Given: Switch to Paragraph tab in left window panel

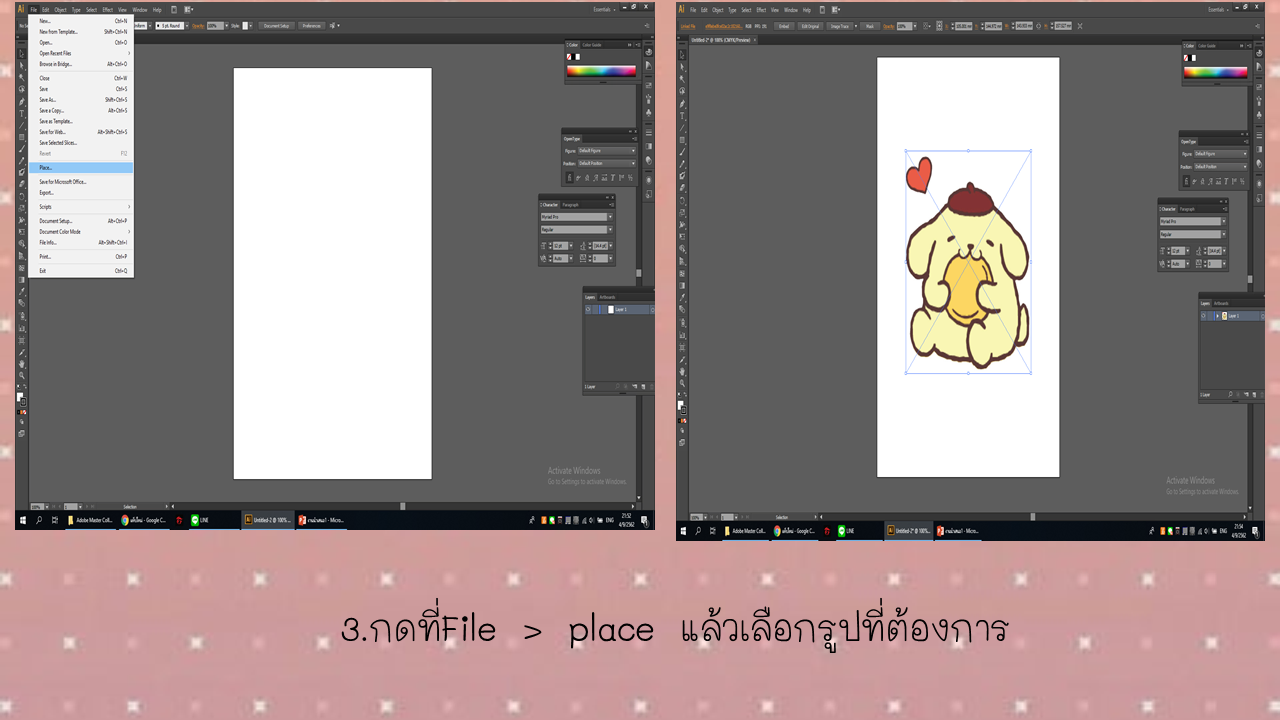Looking at the screenshot, I should (571, 205).
